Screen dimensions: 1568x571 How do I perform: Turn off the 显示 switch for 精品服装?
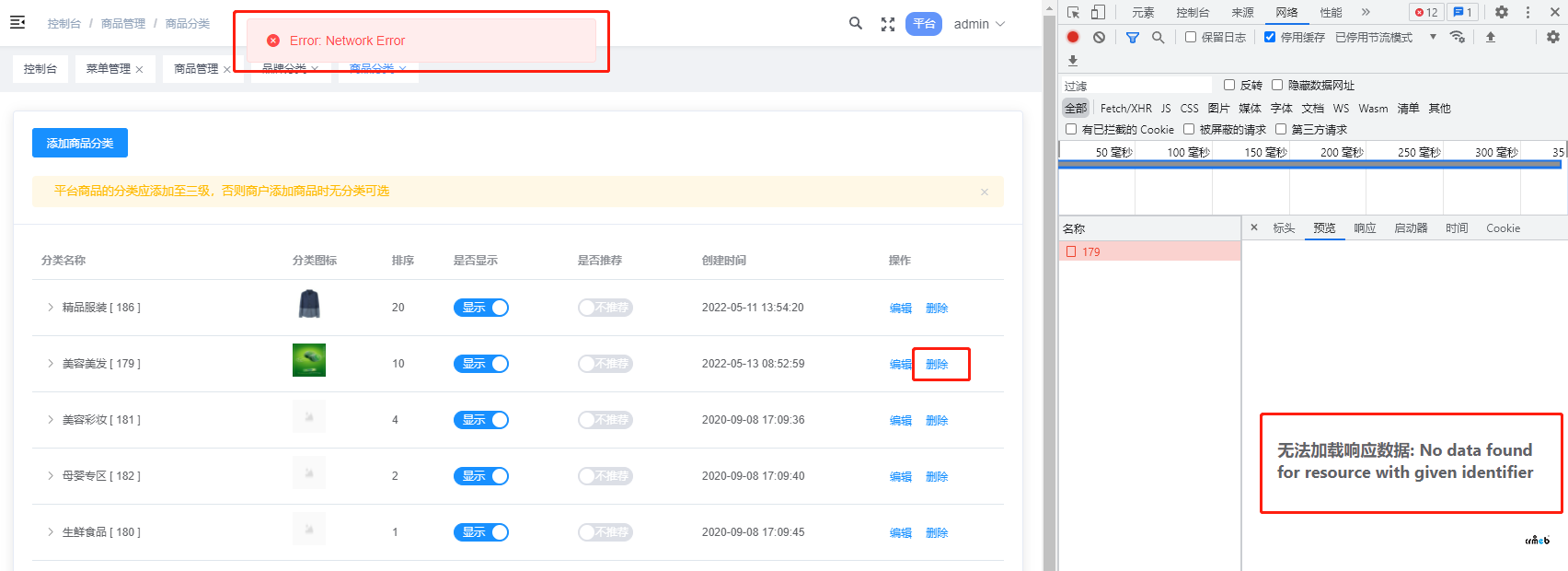[480, 308]
